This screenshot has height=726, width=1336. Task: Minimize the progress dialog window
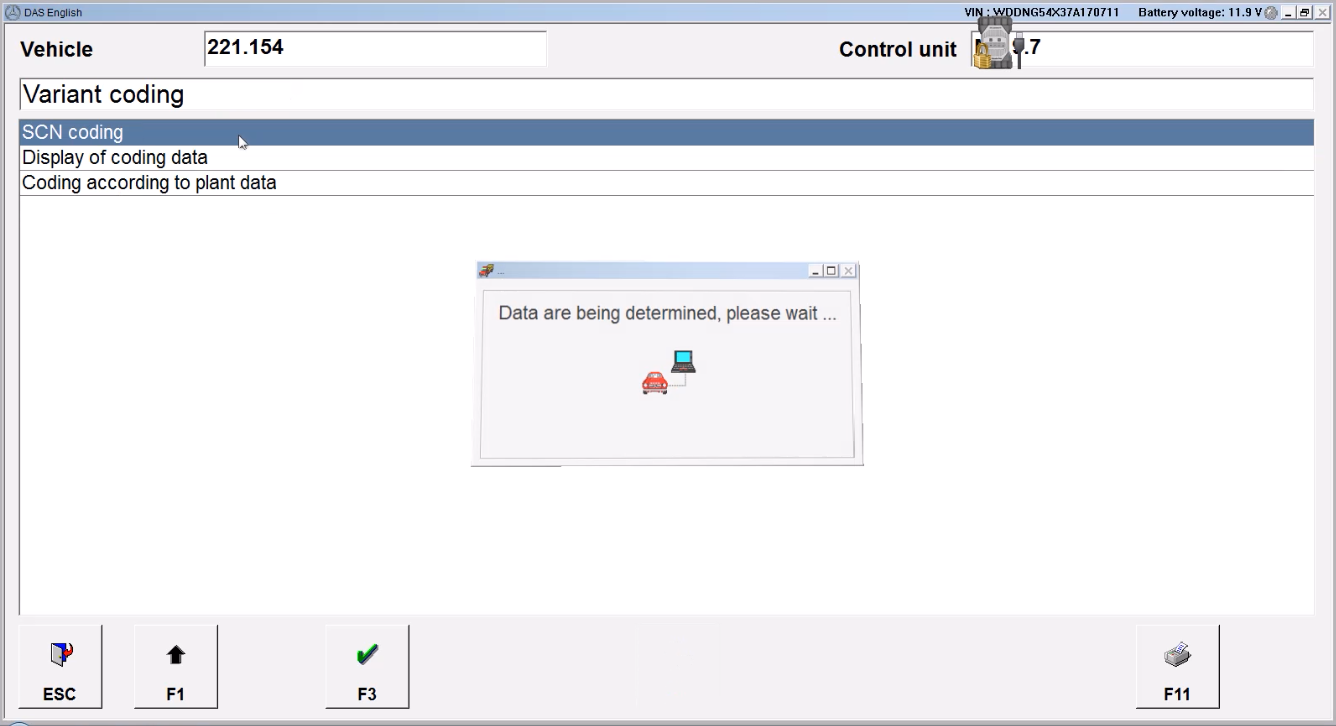[x=816, y=271]
